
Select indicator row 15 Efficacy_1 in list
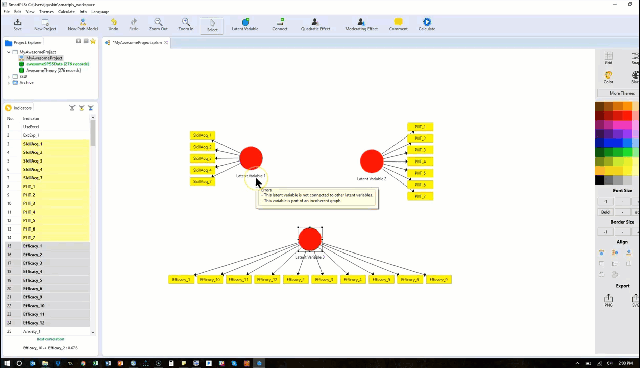pyautogui.click(x=47, y=246)
